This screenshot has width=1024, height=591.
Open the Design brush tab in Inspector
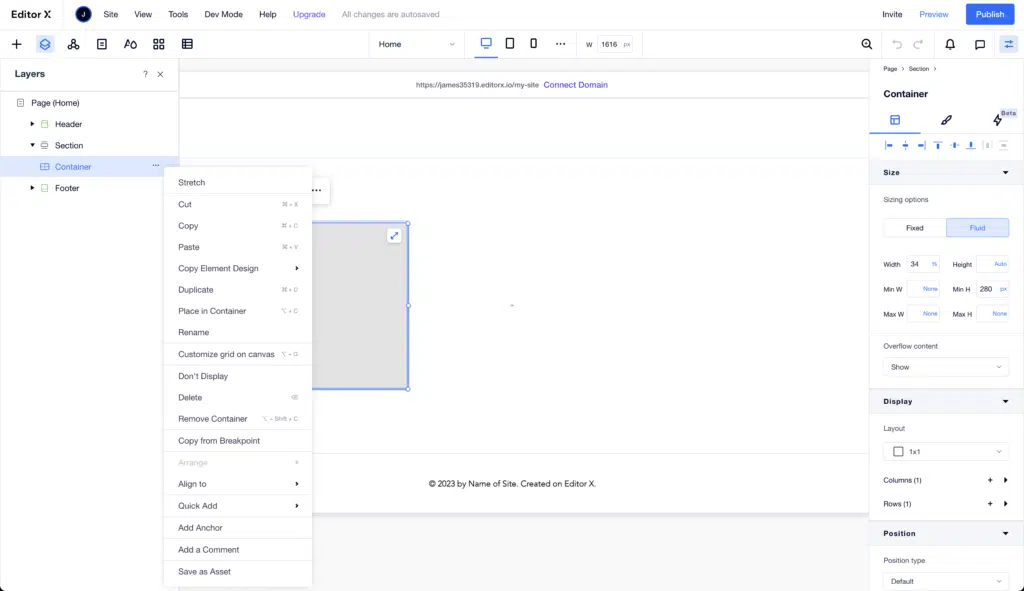click(x=946, y=120)
